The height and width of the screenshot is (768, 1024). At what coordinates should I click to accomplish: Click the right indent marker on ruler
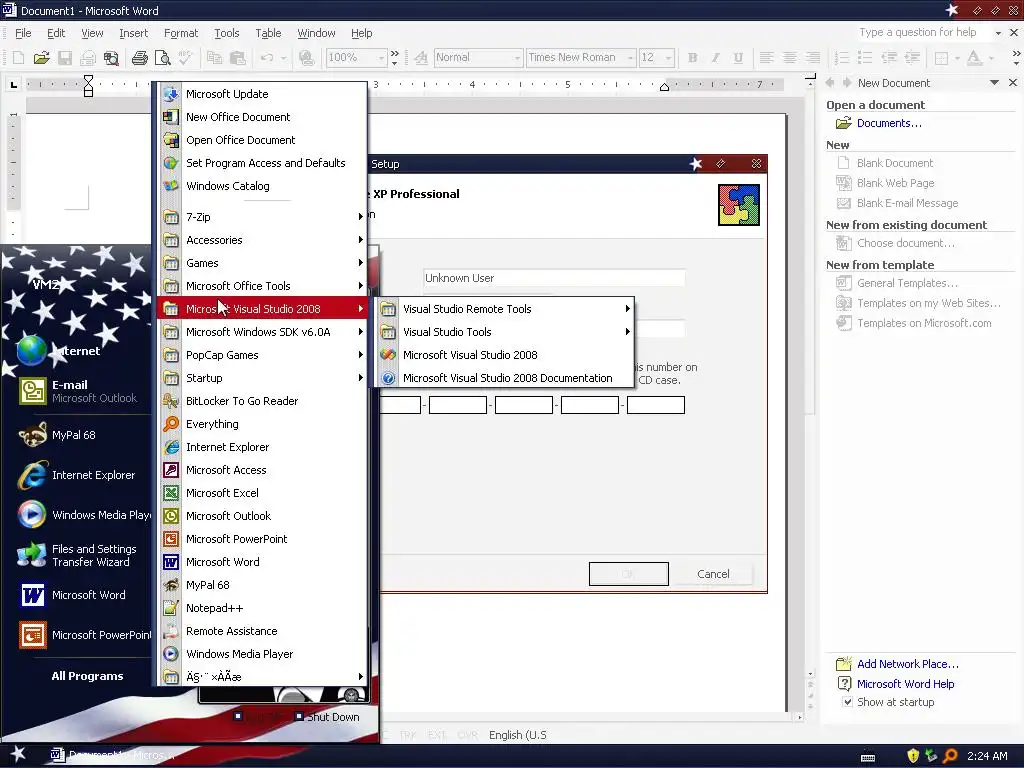(664, 87)
